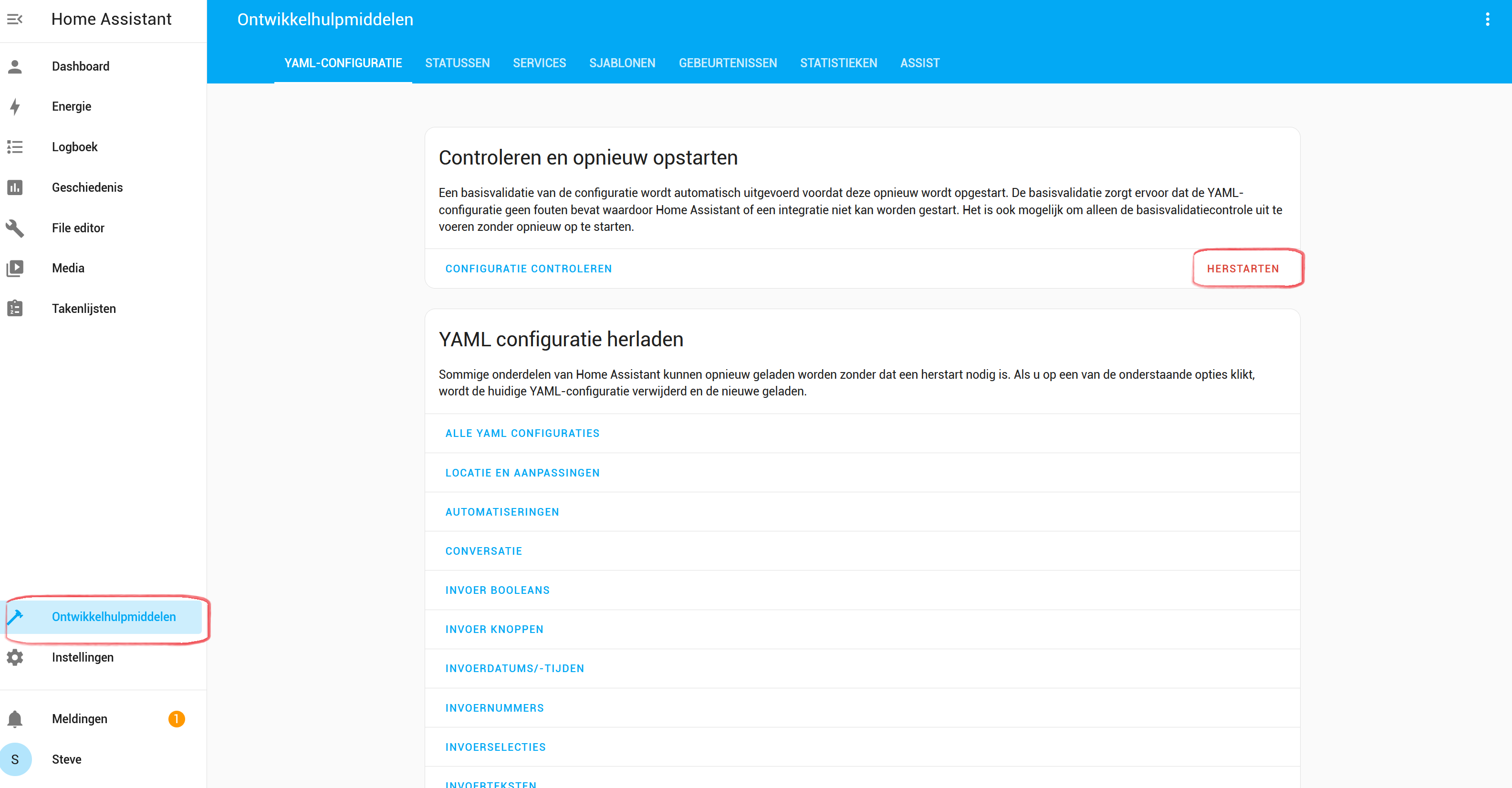Reload Invoerdatums/-tijden

515,669
